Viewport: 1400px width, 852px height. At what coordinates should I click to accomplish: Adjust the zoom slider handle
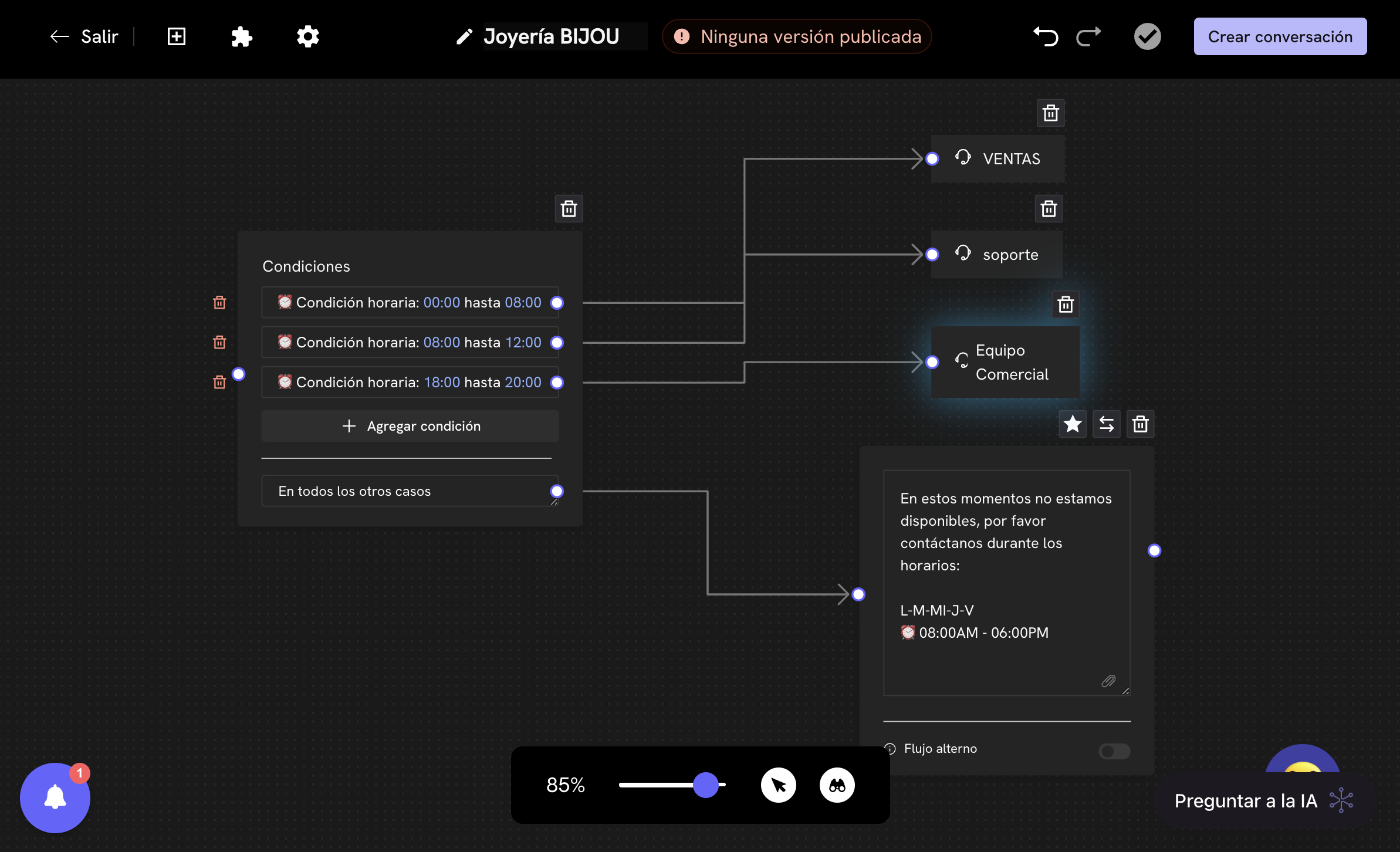pyautogui.click(x=705, y=785)
